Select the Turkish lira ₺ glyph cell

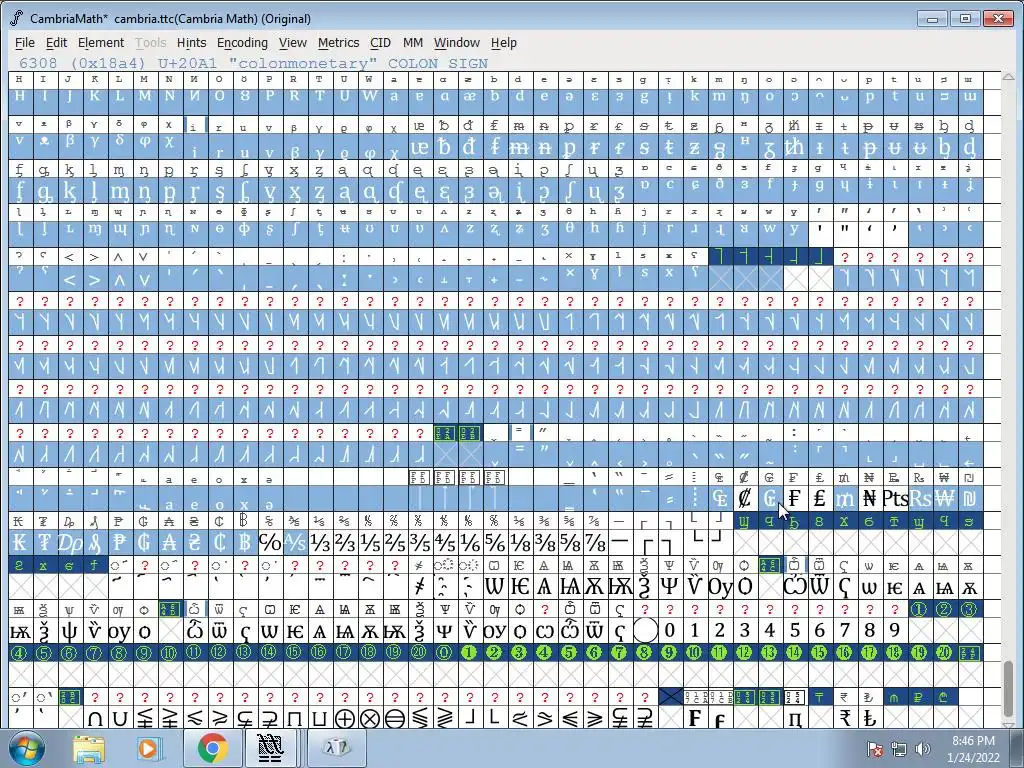pyautogui.click(x=869, y=718)
